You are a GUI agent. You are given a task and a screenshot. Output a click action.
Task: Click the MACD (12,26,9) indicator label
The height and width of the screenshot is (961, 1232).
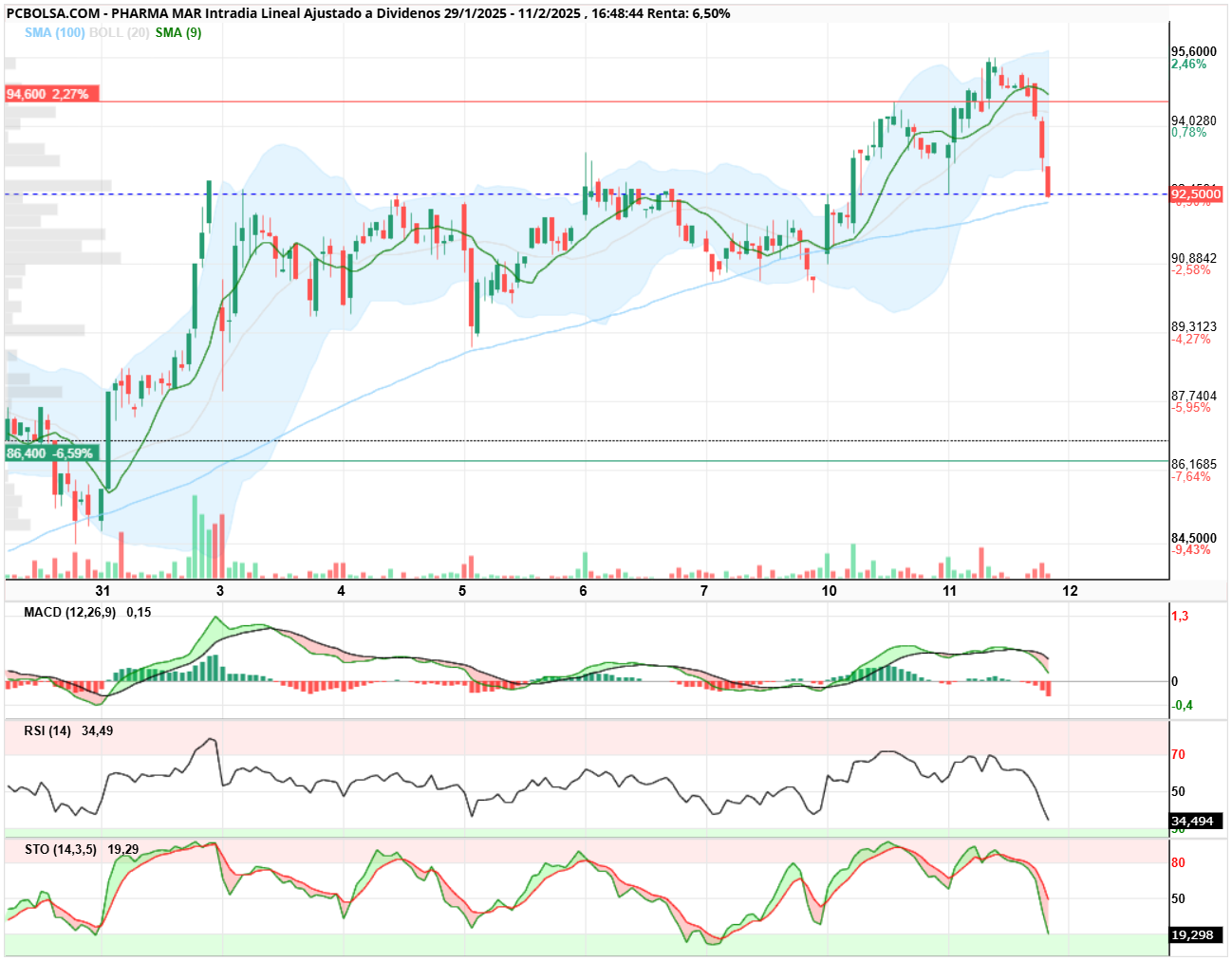(x=69, y=612)
